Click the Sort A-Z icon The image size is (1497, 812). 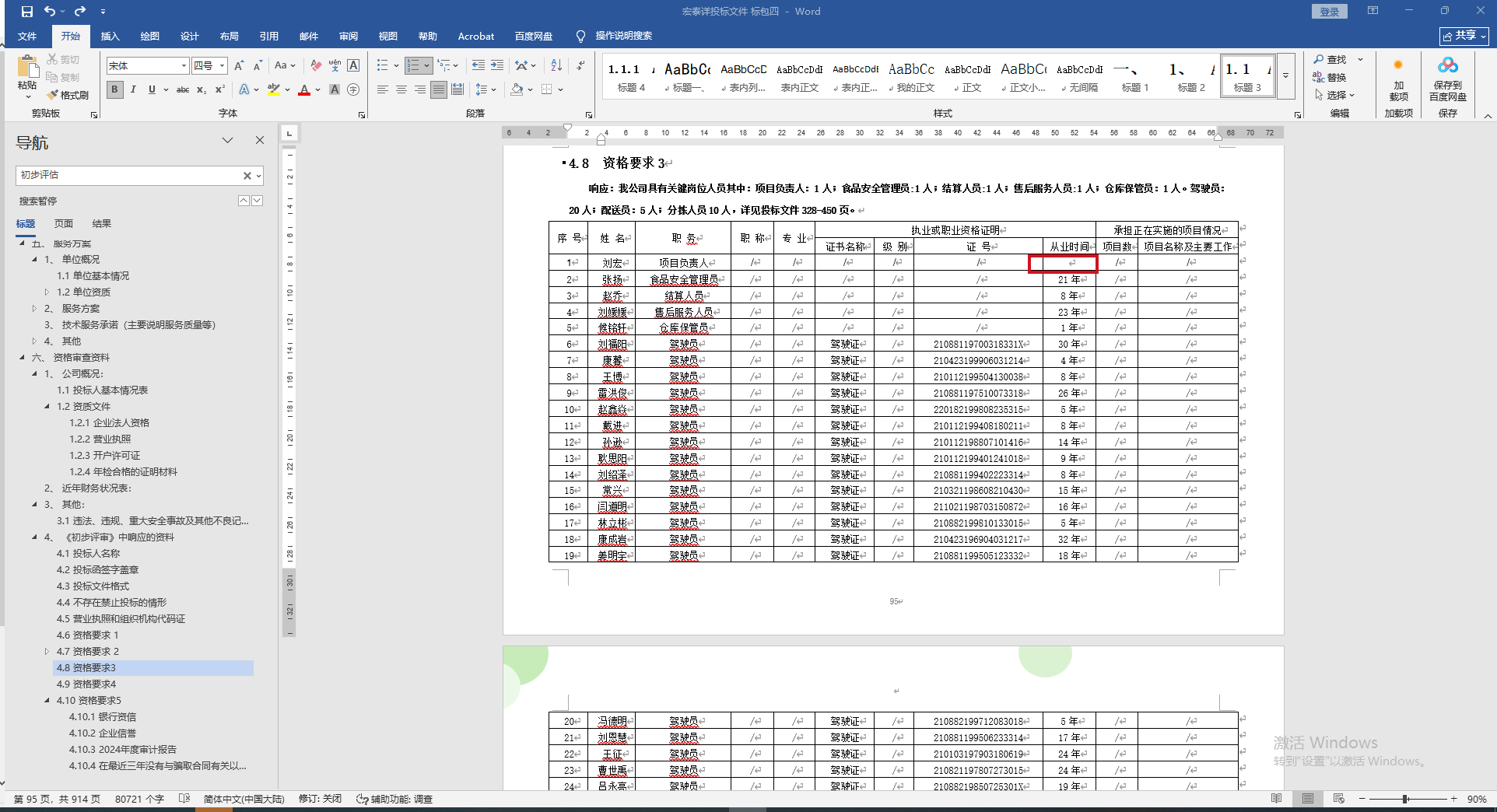click(x=556, y=66)
